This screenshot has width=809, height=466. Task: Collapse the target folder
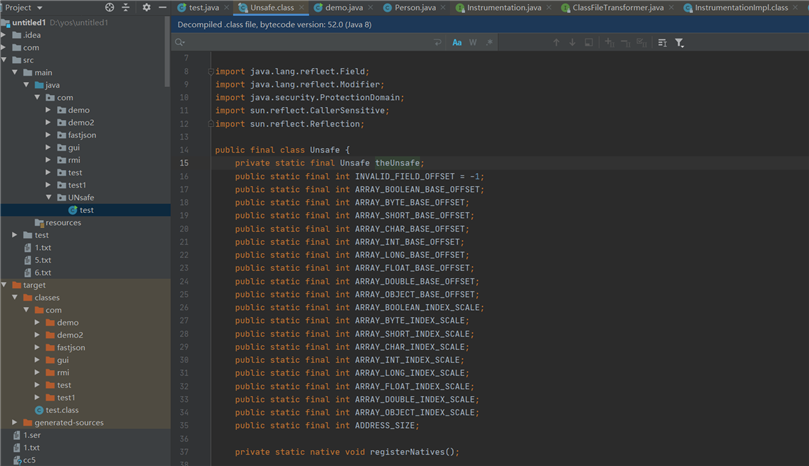(4, 285)
